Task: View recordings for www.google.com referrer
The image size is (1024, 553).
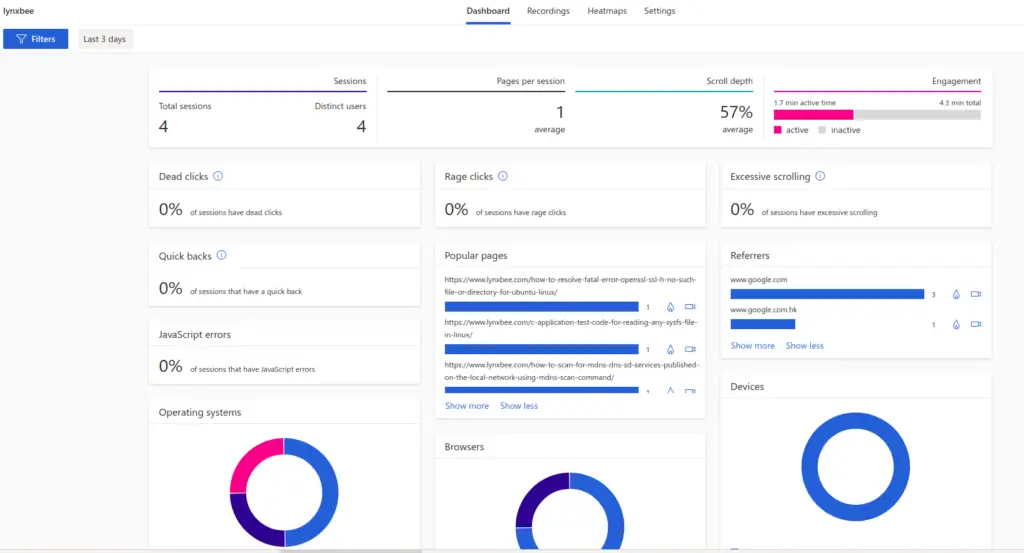Action: 976,294
